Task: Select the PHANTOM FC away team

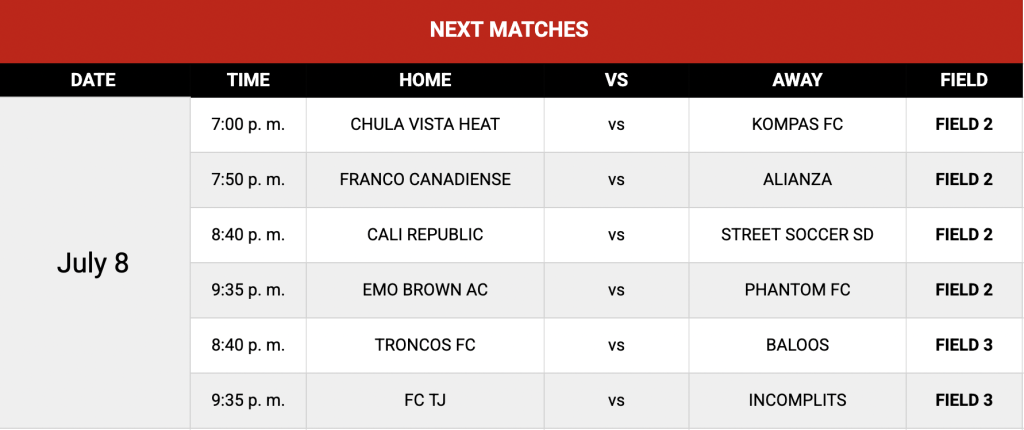Action: pos(797,289)
